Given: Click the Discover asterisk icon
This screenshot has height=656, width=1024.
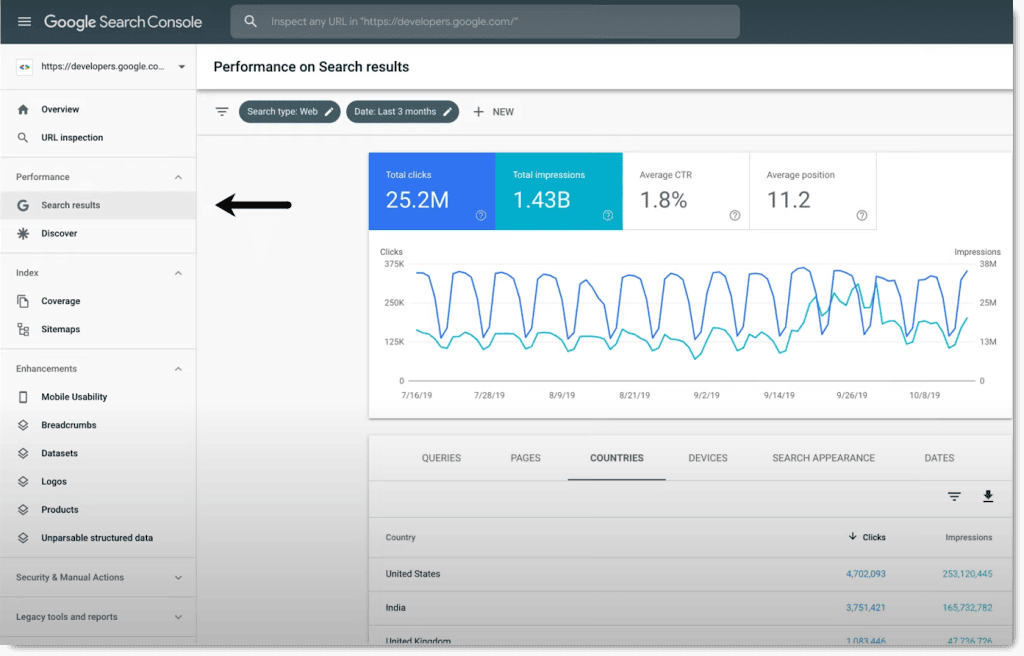Looking at the screenshot, I should (x=23, y=233).
